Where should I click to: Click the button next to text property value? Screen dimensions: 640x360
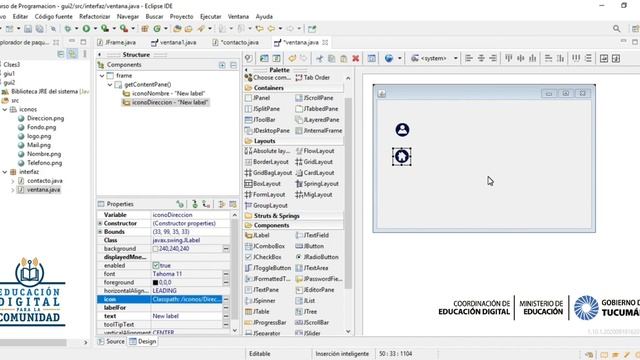[x=226, y=316]
